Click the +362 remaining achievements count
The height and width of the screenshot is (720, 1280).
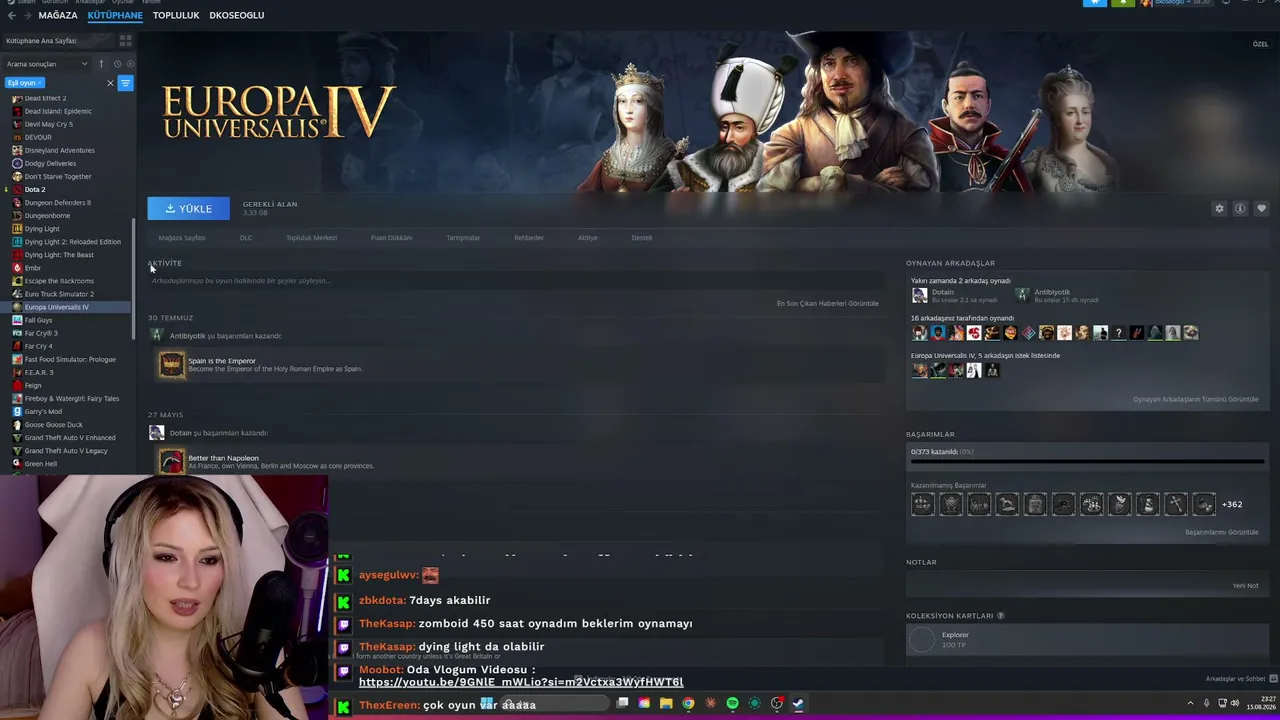point(1232,504)
